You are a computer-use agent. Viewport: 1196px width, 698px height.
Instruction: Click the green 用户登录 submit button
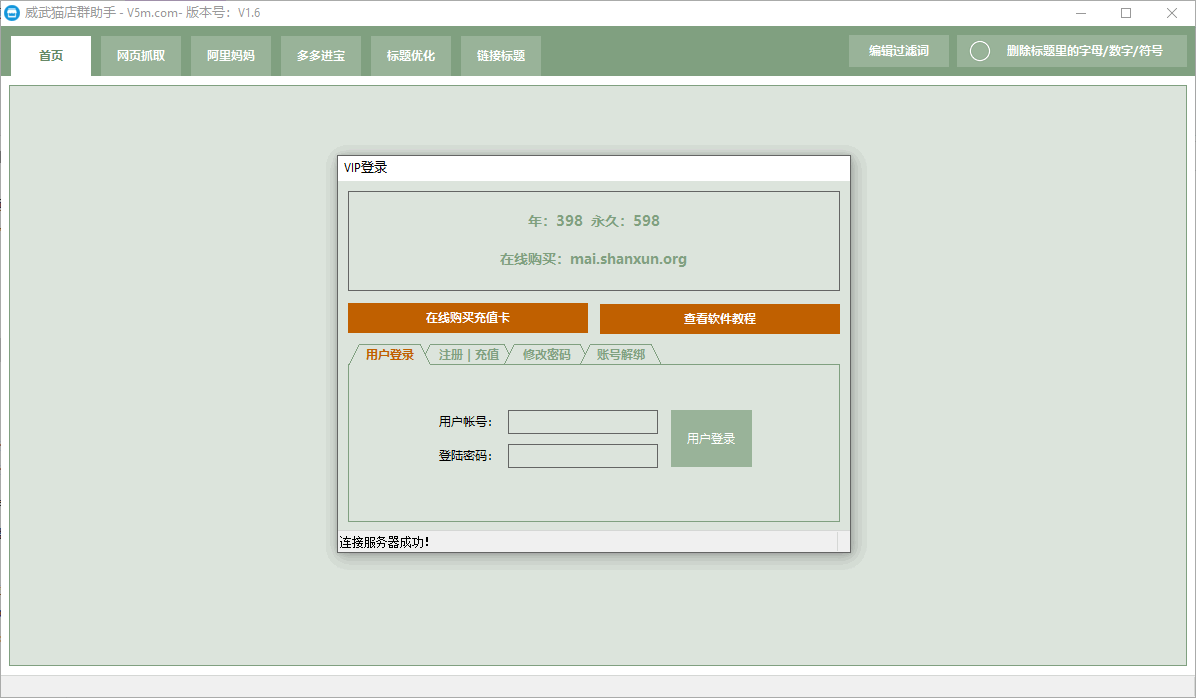coord(712,439)
